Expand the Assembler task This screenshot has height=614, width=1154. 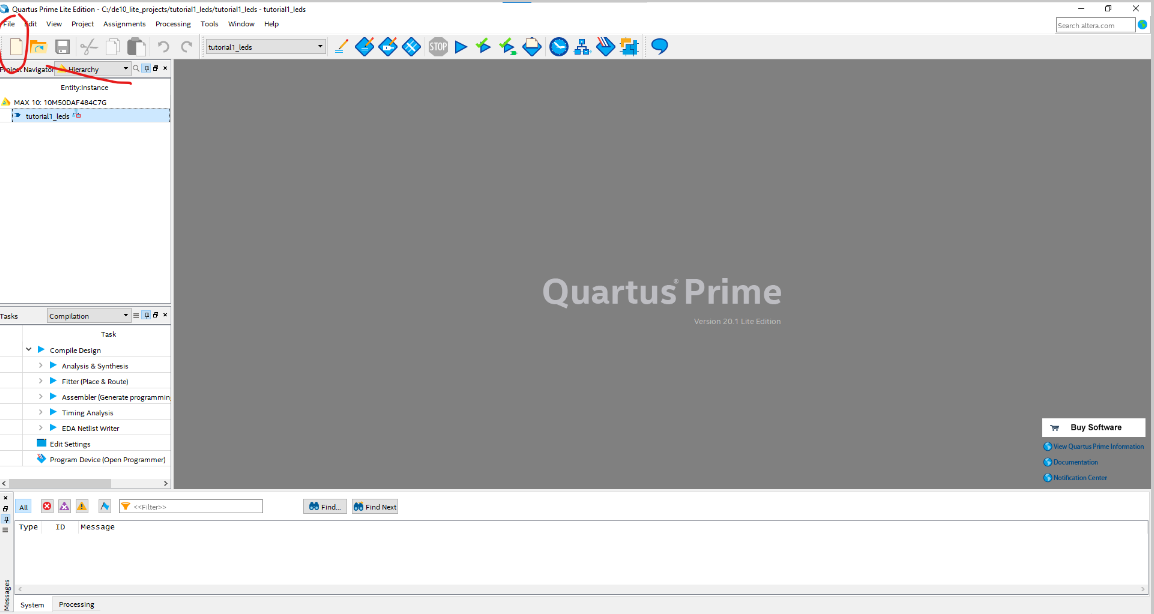point(40,397)
